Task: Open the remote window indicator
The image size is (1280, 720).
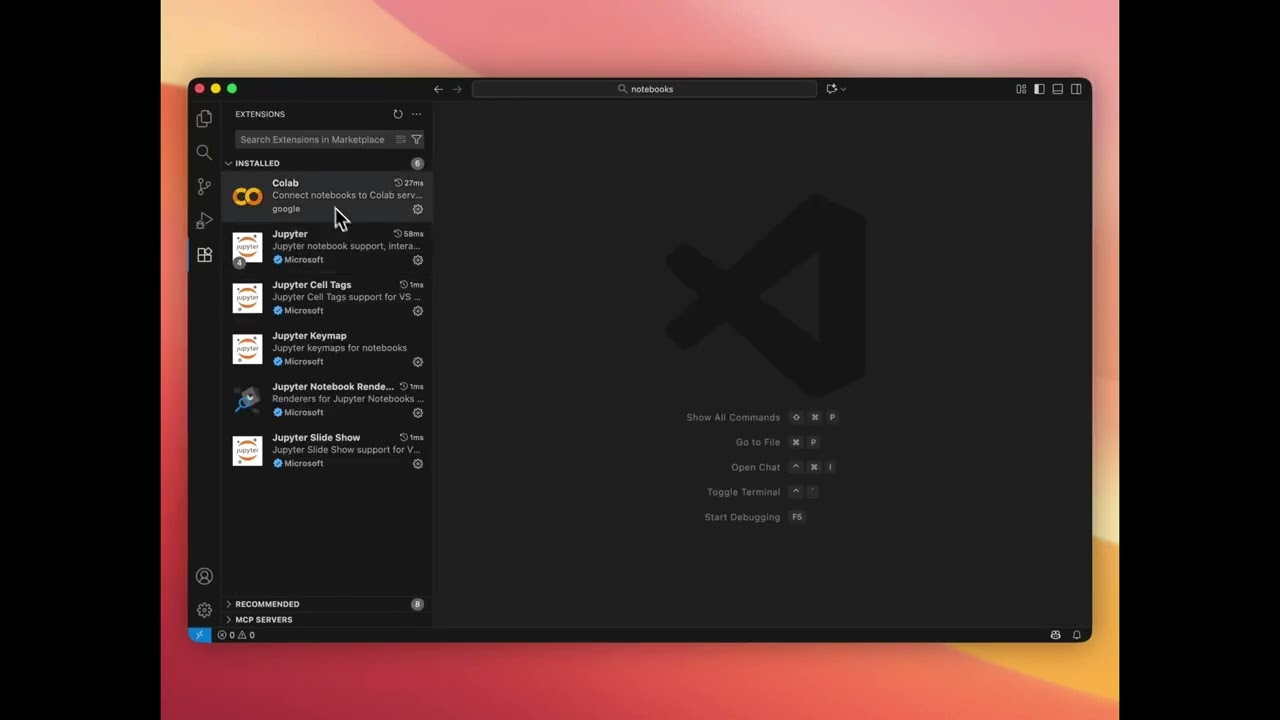Action: tap(200, 635)
